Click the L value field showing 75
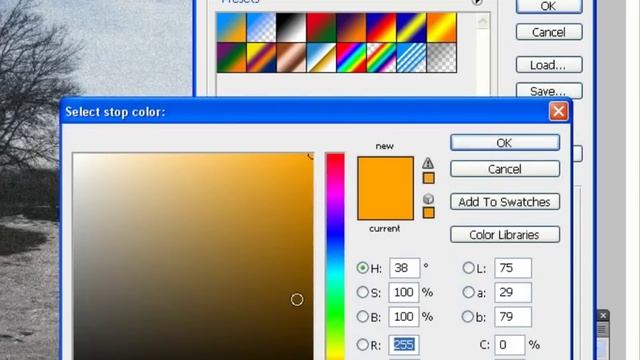640x360 pixels. coord(513,268)
